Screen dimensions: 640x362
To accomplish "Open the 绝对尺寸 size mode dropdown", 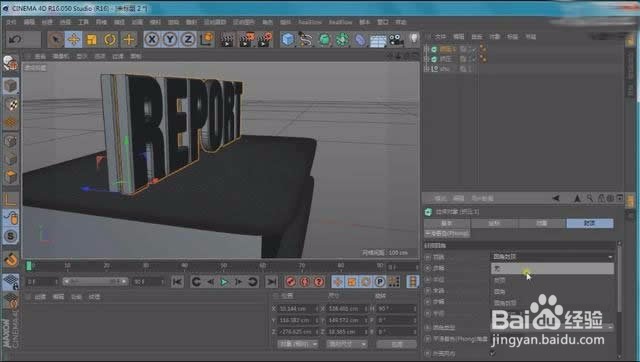I will 346,344.
